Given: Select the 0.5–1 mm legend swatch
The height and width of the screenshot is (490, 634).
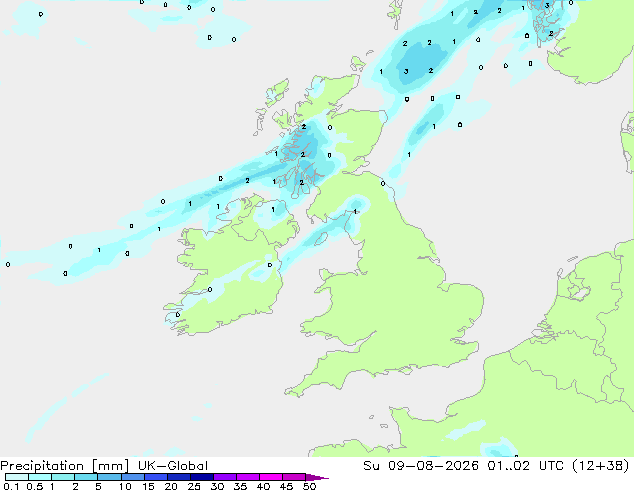Looking at the screenshot, I should click(x=40, y=477).
